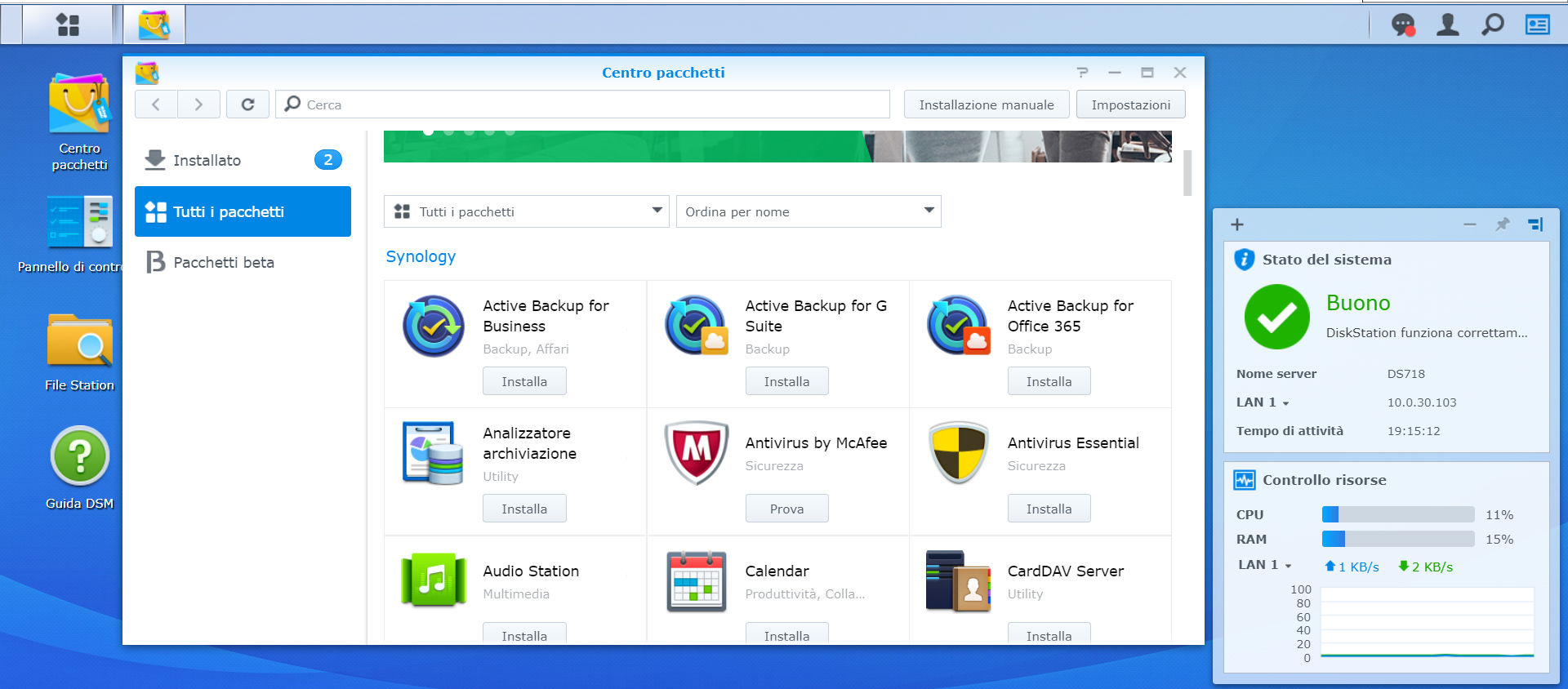Add a widget with the plus icon
Image resolution: width=1568 pixels, height=689 pixels.
1237,224
